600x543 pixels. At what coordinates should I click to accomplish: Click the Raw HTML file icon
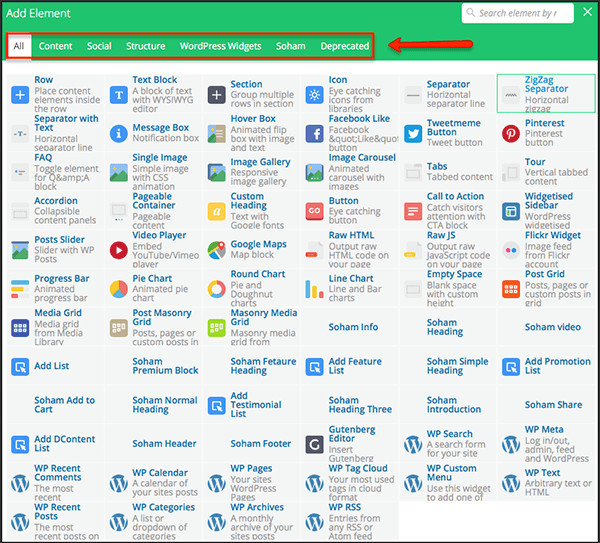pos(315,250)
